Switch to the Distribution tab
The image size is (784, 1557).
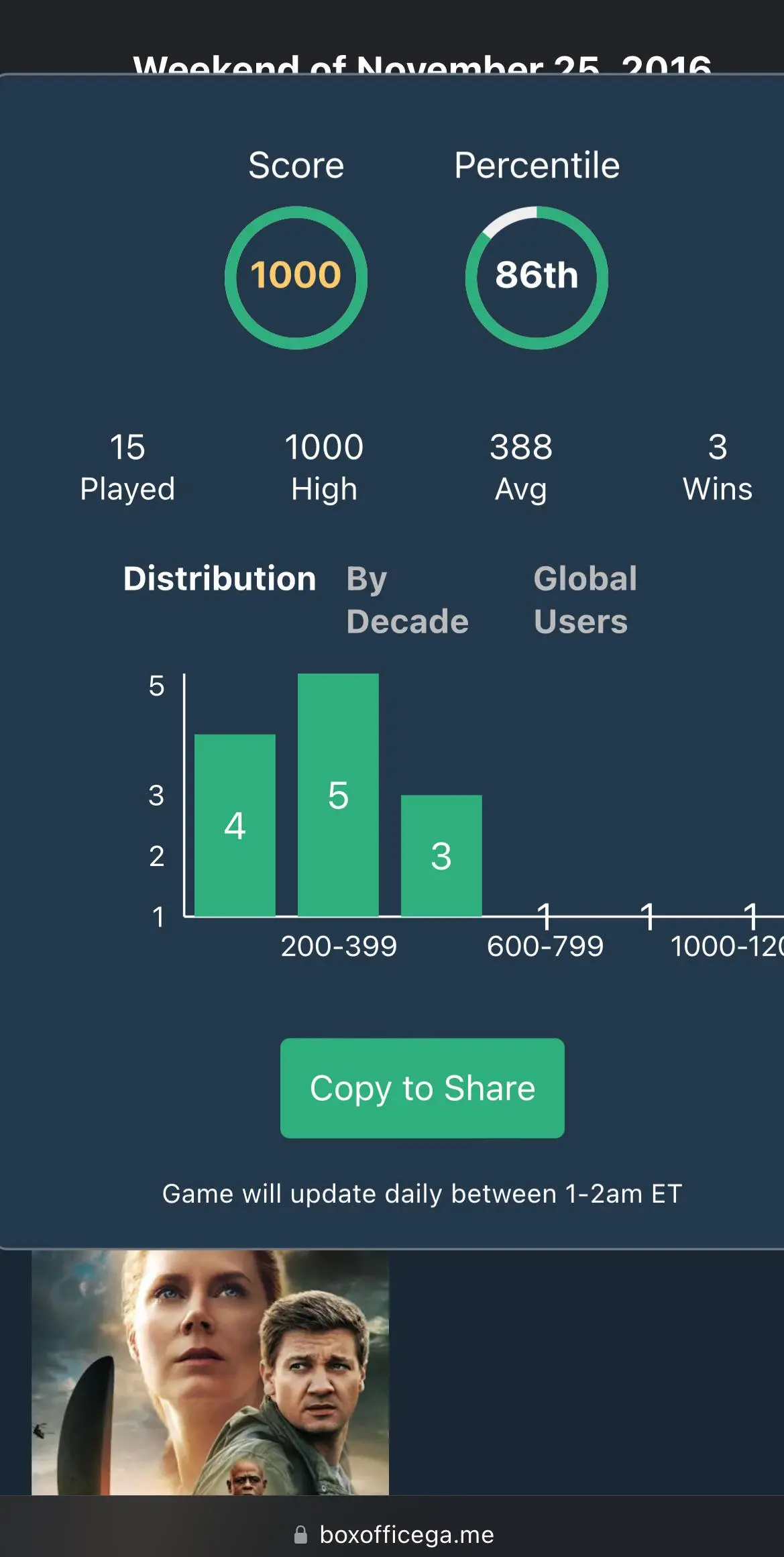(219, 578)
